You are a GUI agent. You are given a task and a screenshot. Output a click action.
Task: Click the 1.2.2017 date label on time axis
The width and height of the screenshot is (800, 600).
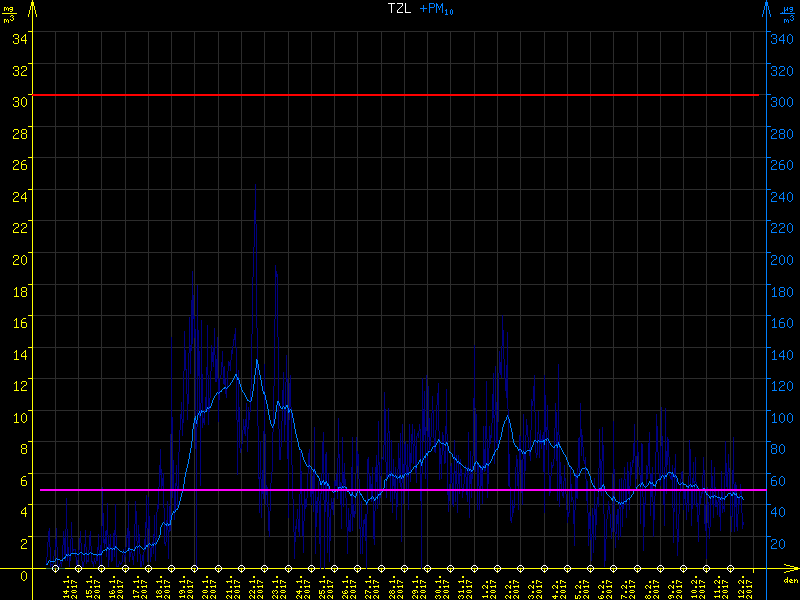point(486,586)
